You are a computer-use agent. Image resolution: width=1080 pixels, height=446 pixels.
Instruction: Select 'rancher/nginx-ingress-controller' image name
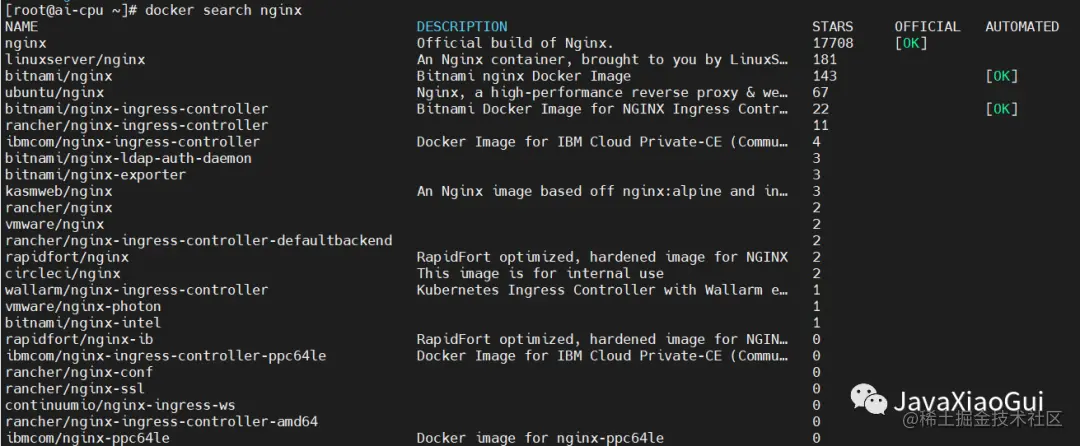click(x=136, y=126)
